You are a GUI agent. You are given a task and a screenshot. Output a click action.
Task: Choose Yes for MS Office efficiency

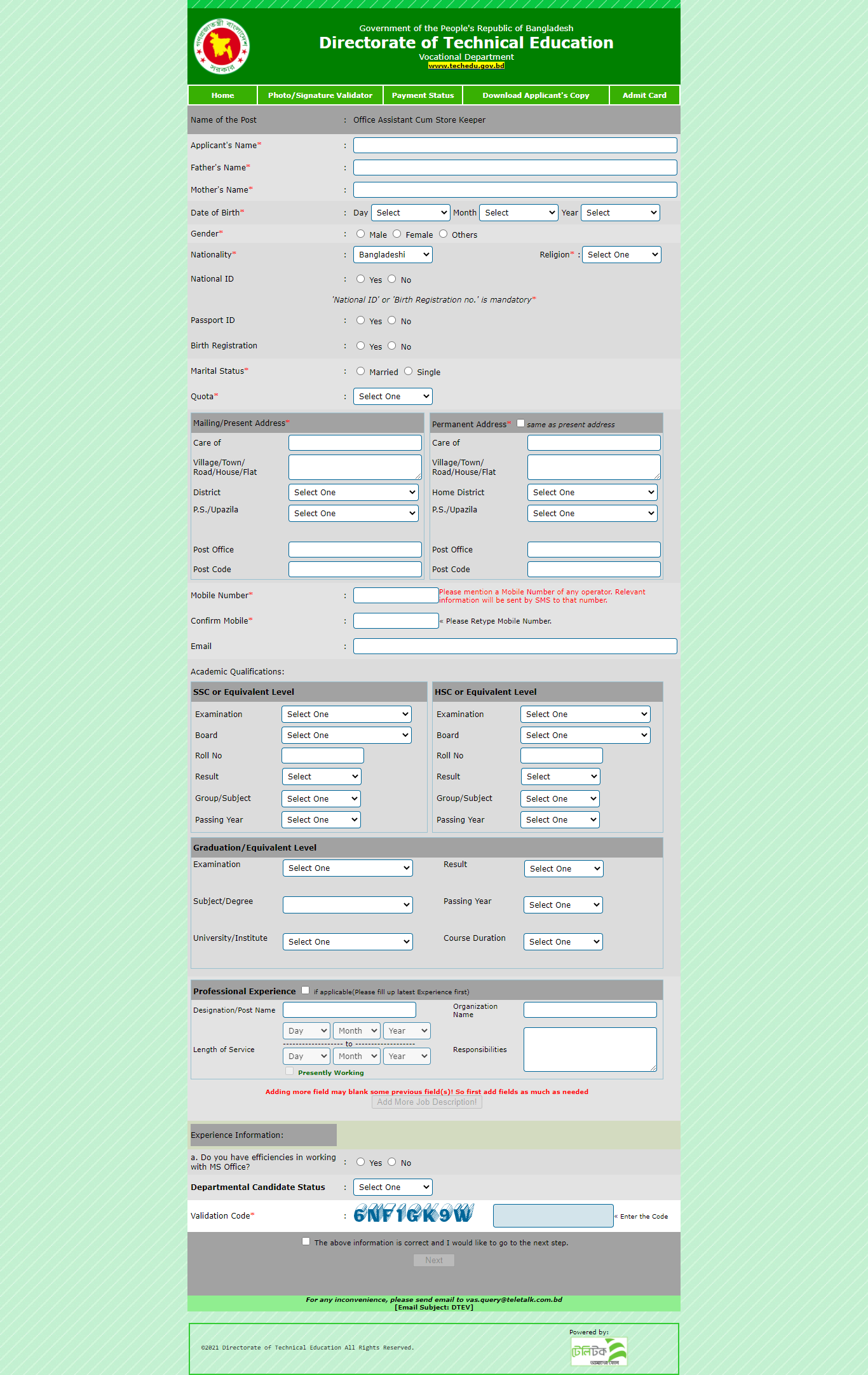(360, 1162)
